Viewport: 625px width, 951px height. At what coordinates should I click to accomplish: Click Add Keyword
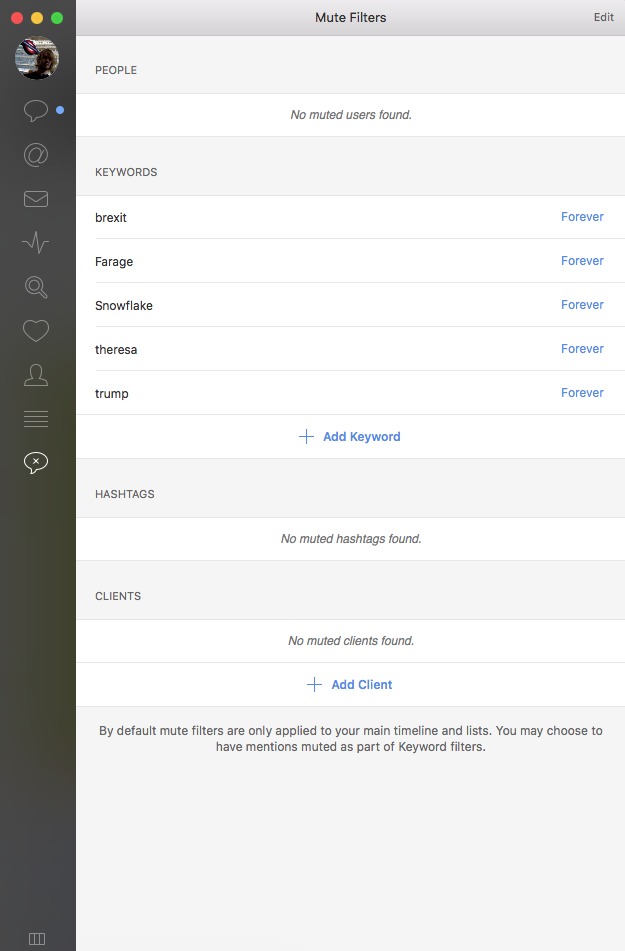(350, 437)
